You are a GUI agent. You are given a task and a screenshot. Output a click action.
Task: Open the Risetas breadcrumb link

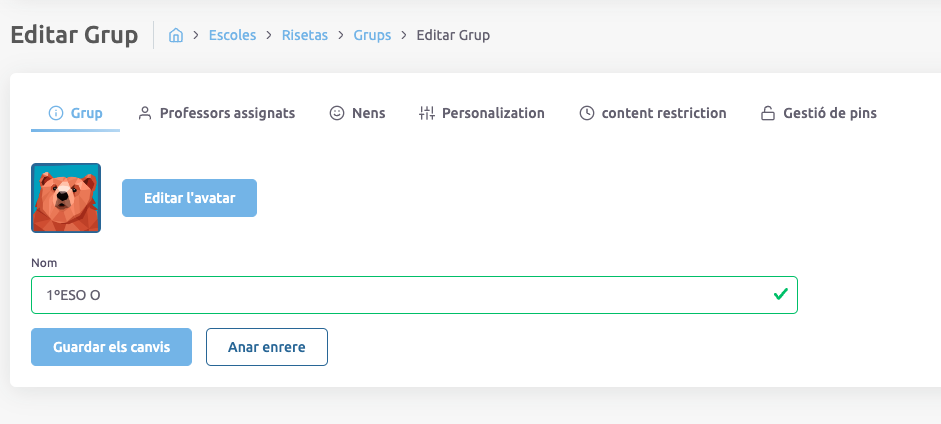pyautogui.click(x=305, y=35)
